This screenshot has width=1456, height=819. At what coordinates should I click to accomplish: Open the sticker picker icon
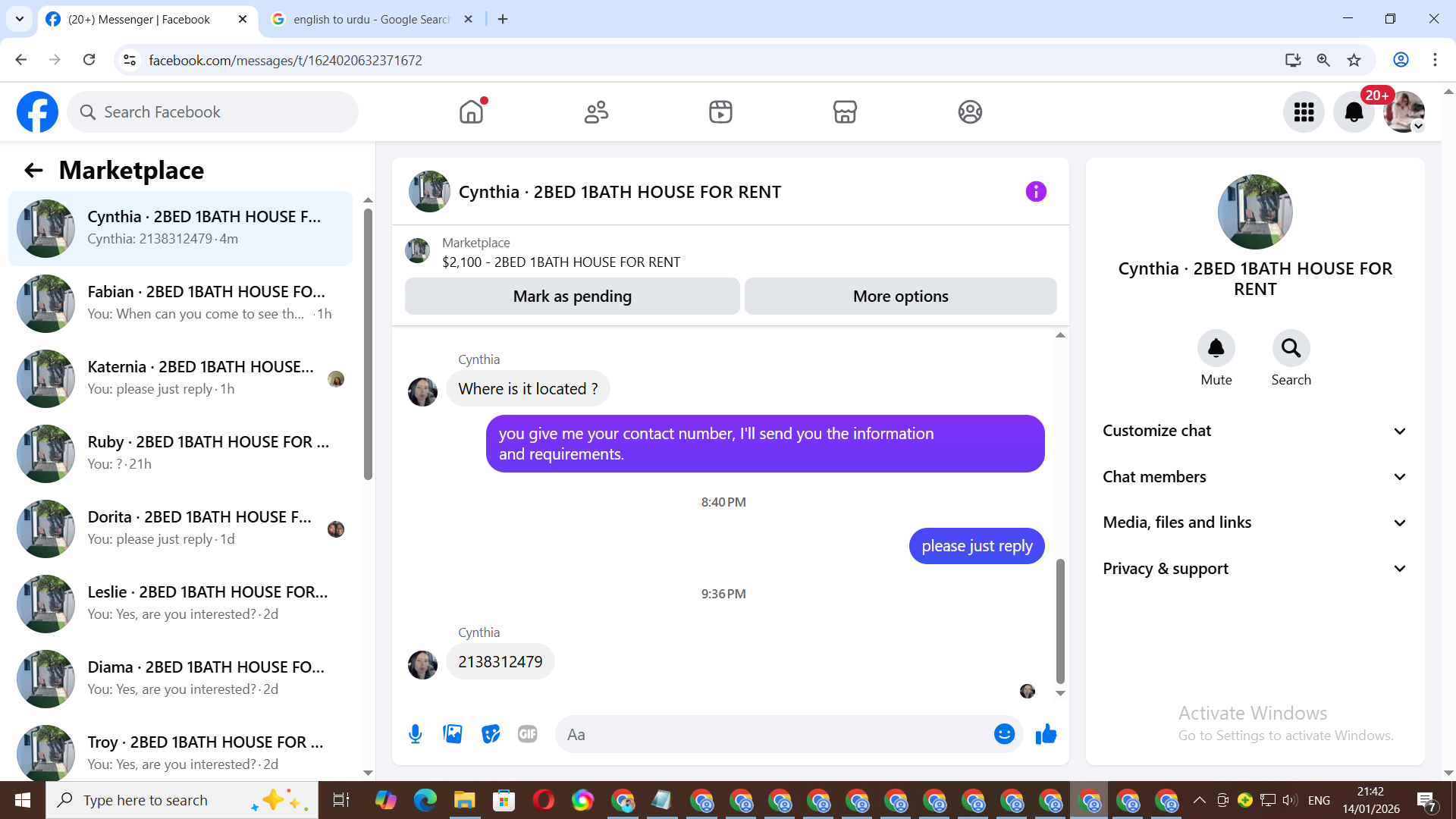pos(491,734)
